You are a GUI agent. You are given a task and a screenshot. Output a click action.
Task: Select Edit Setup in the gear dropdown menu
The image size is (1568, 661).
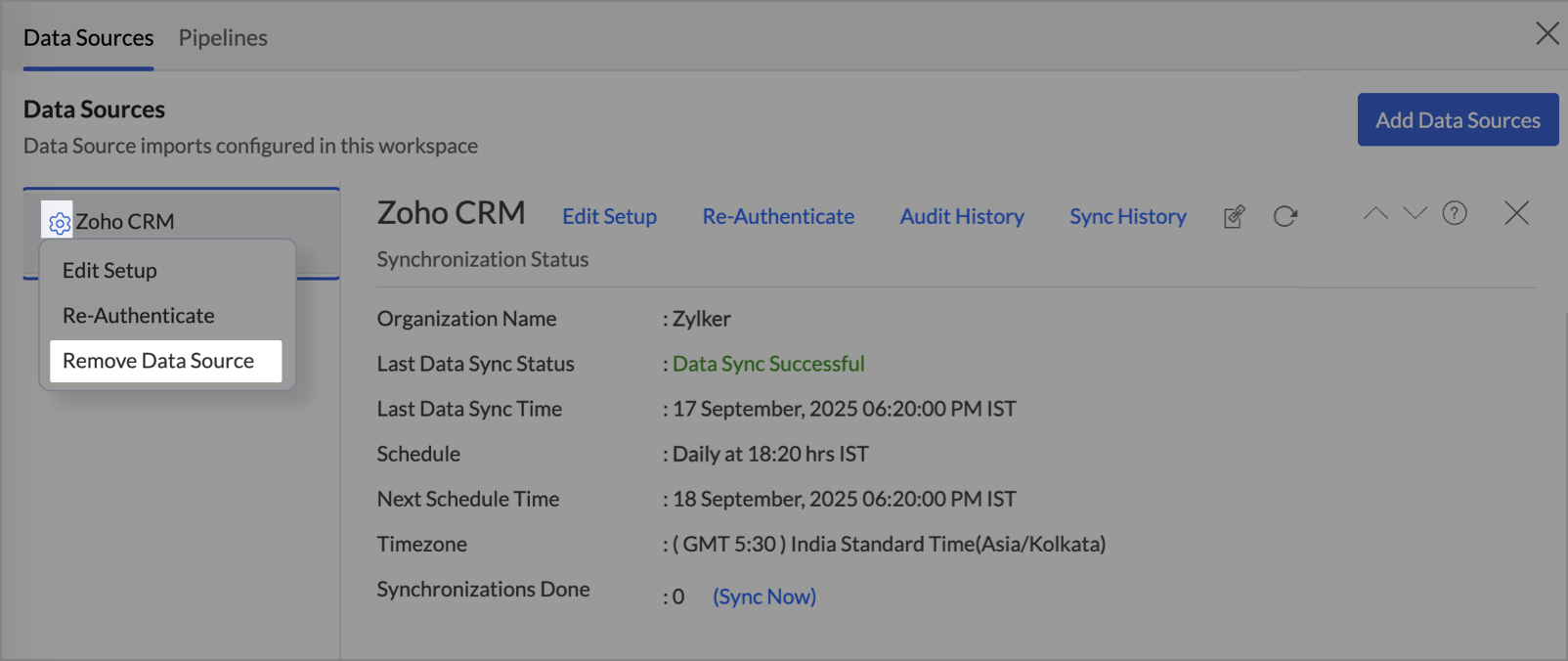coord(109,271)
